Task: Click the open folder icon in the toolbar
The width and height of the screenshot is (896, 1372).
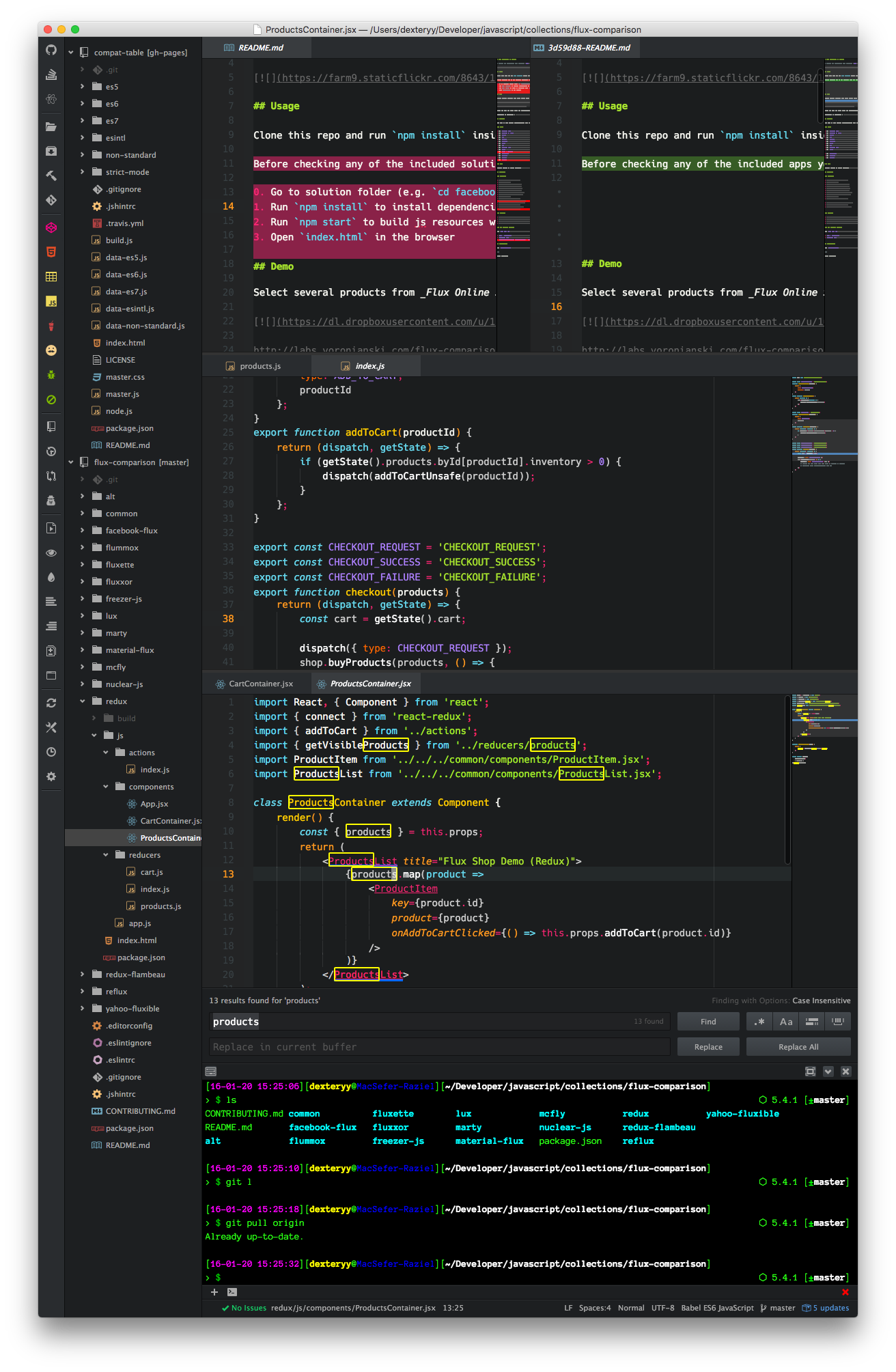Action: (51, 126)
